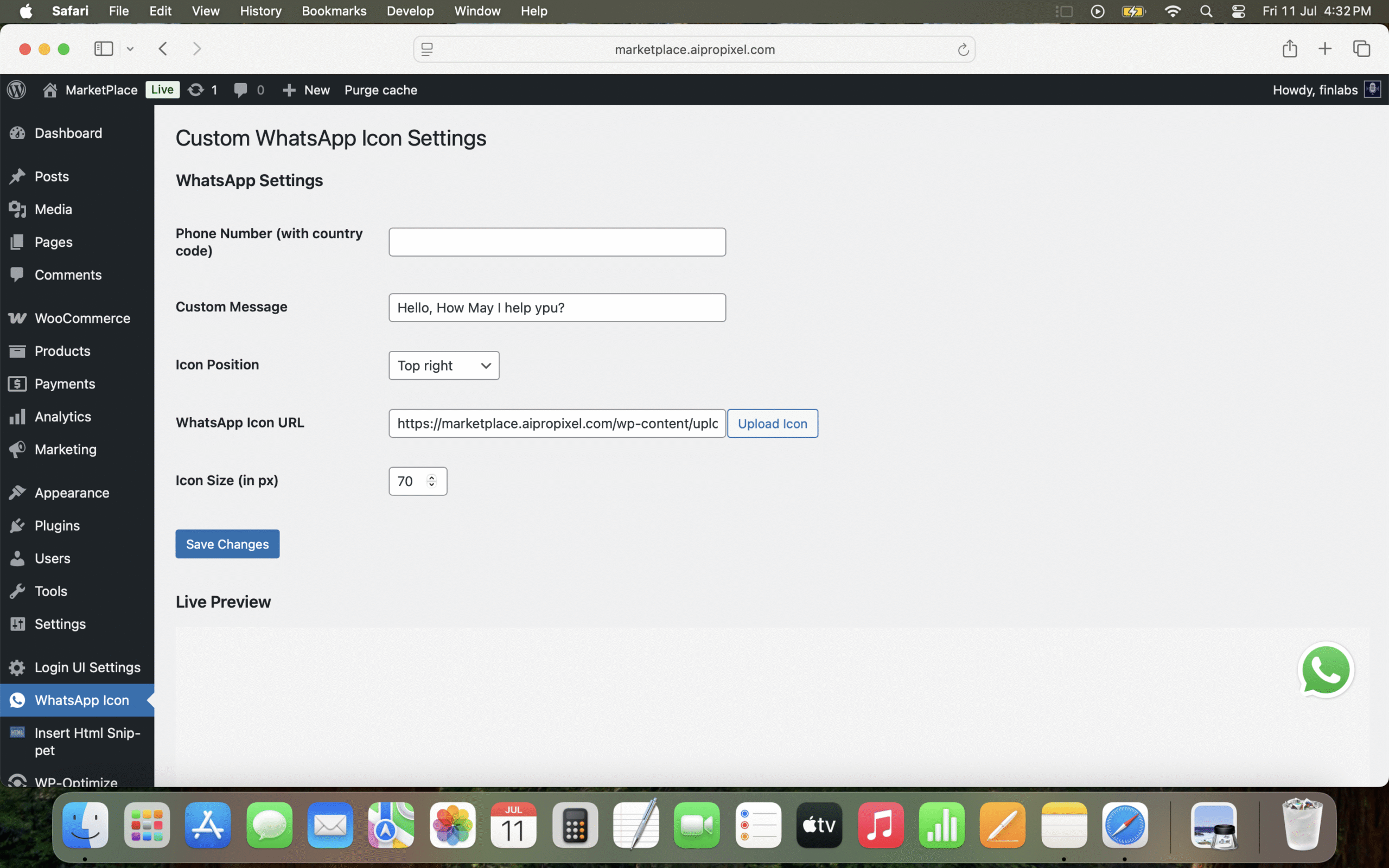Open the Develop menu
Screen dimensions: 1389x868
click(x=410, y=11)
